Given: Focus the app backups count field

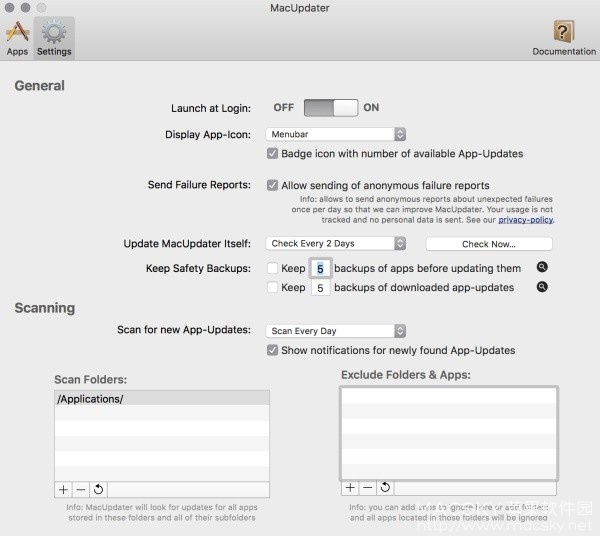Looking at the screenshot, I should tap(320, 269).
